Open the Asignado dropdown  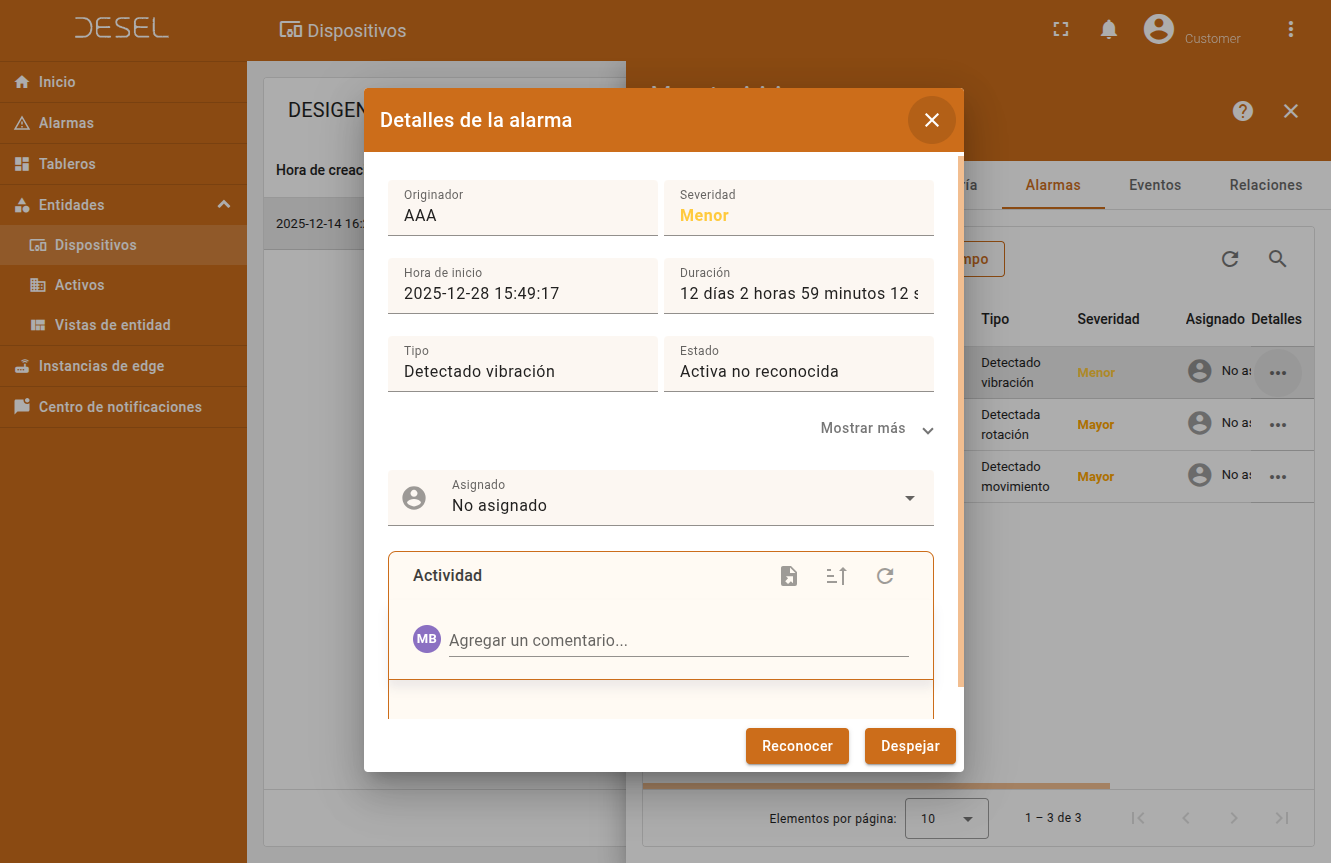point(909,498)
